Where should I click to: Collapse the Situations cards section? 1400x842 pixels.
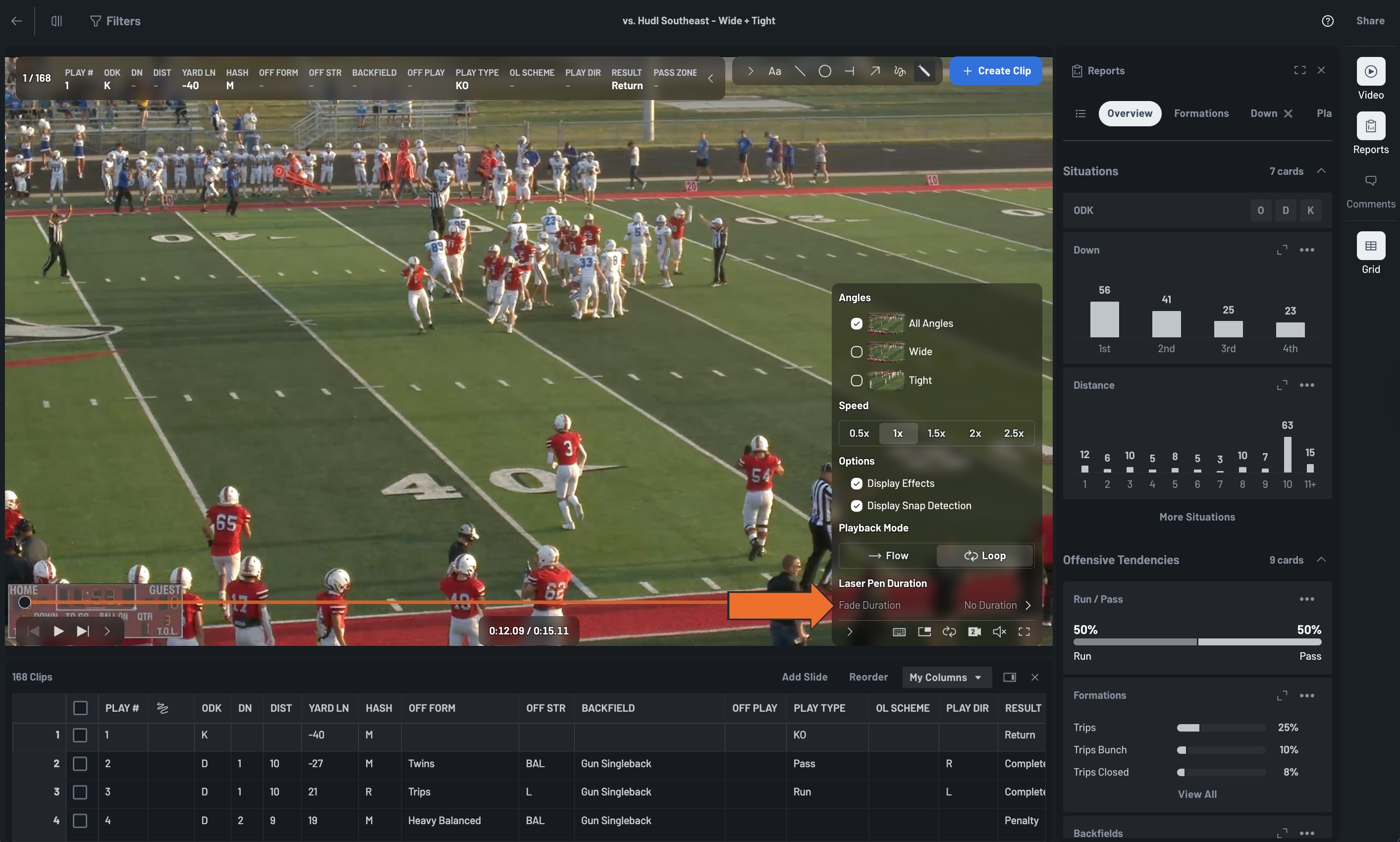point(1321,171)
